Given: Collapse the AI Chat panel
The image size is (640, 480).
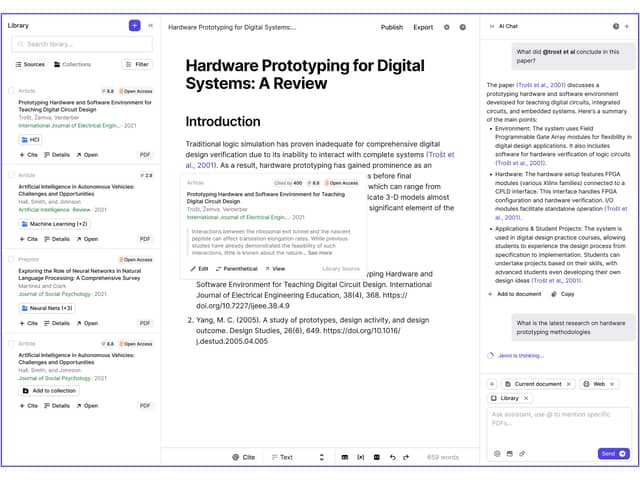Looking at the screenshot, I should coord(492,26).
